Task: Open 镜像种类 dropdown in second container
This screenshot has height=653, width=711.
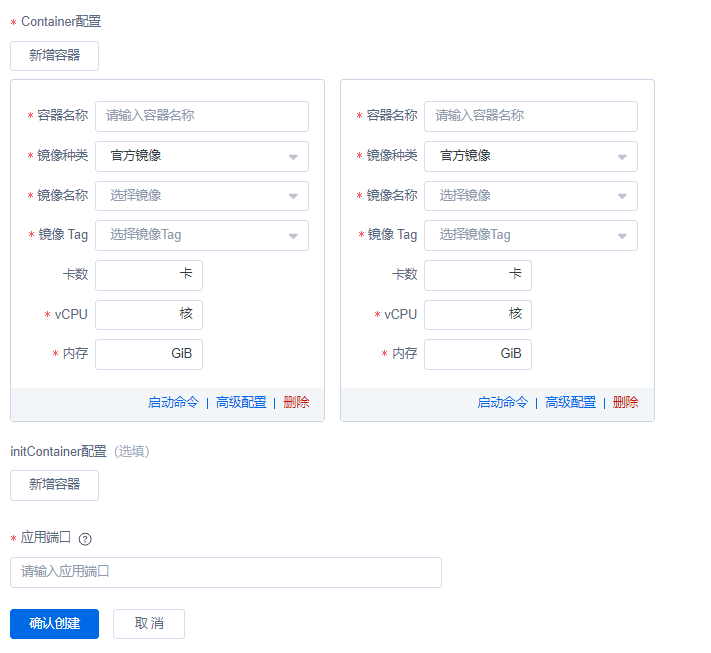Action: (x=530, y=156)
